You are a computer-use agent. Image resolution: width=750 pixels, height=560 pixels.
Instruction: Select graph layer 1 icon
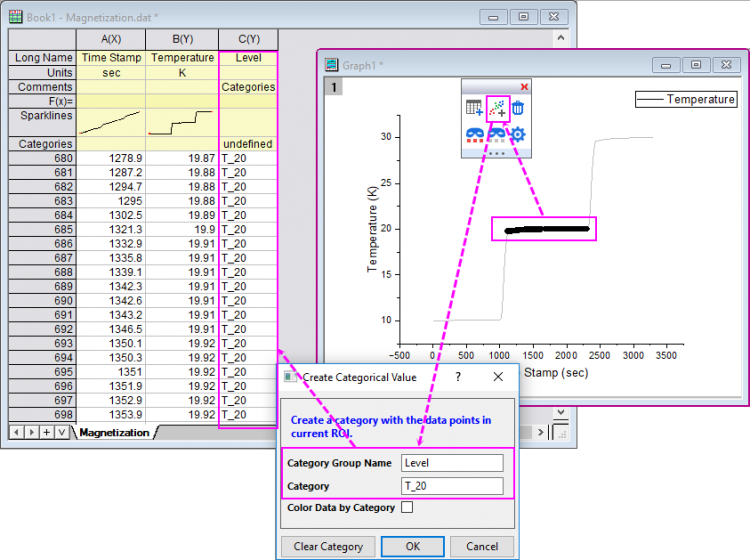pos(334,87)
